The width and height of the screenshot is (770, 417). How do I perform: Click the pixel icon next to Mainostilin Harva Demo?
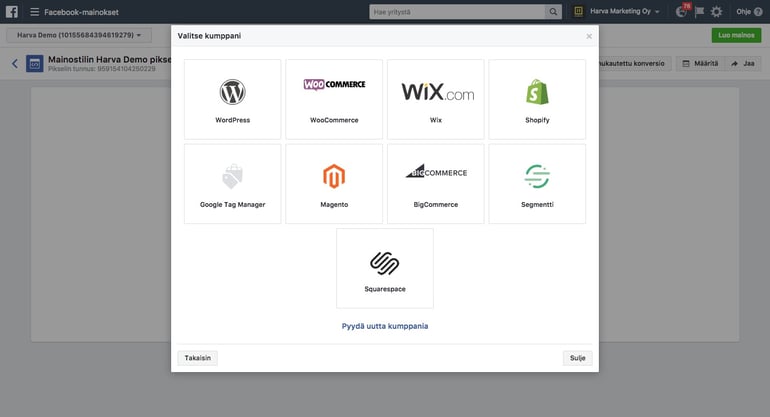coord(34,63)
